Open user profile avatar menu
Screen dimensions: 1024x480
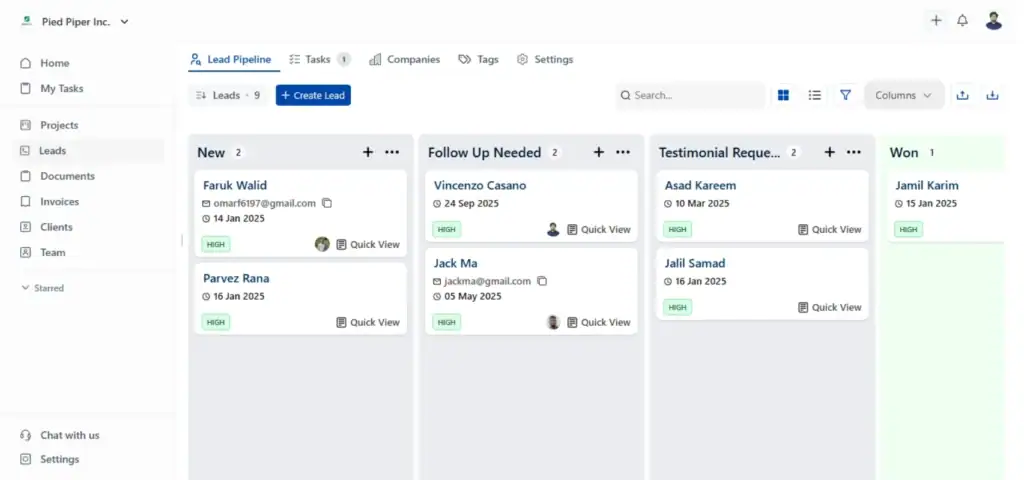pos(993,20)
